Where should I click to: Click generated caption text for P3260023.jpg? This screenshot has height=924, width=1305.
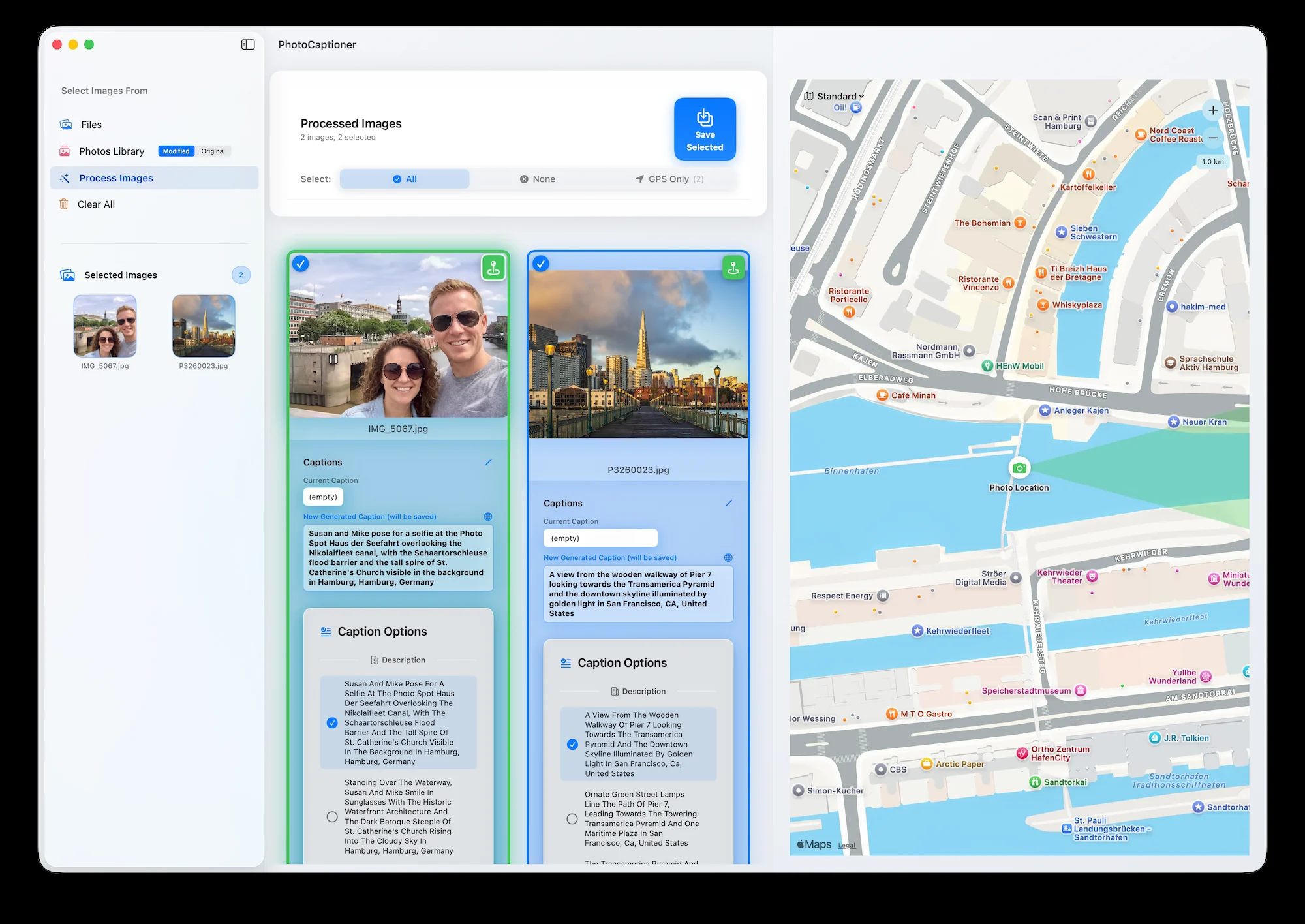pos(638,594)
